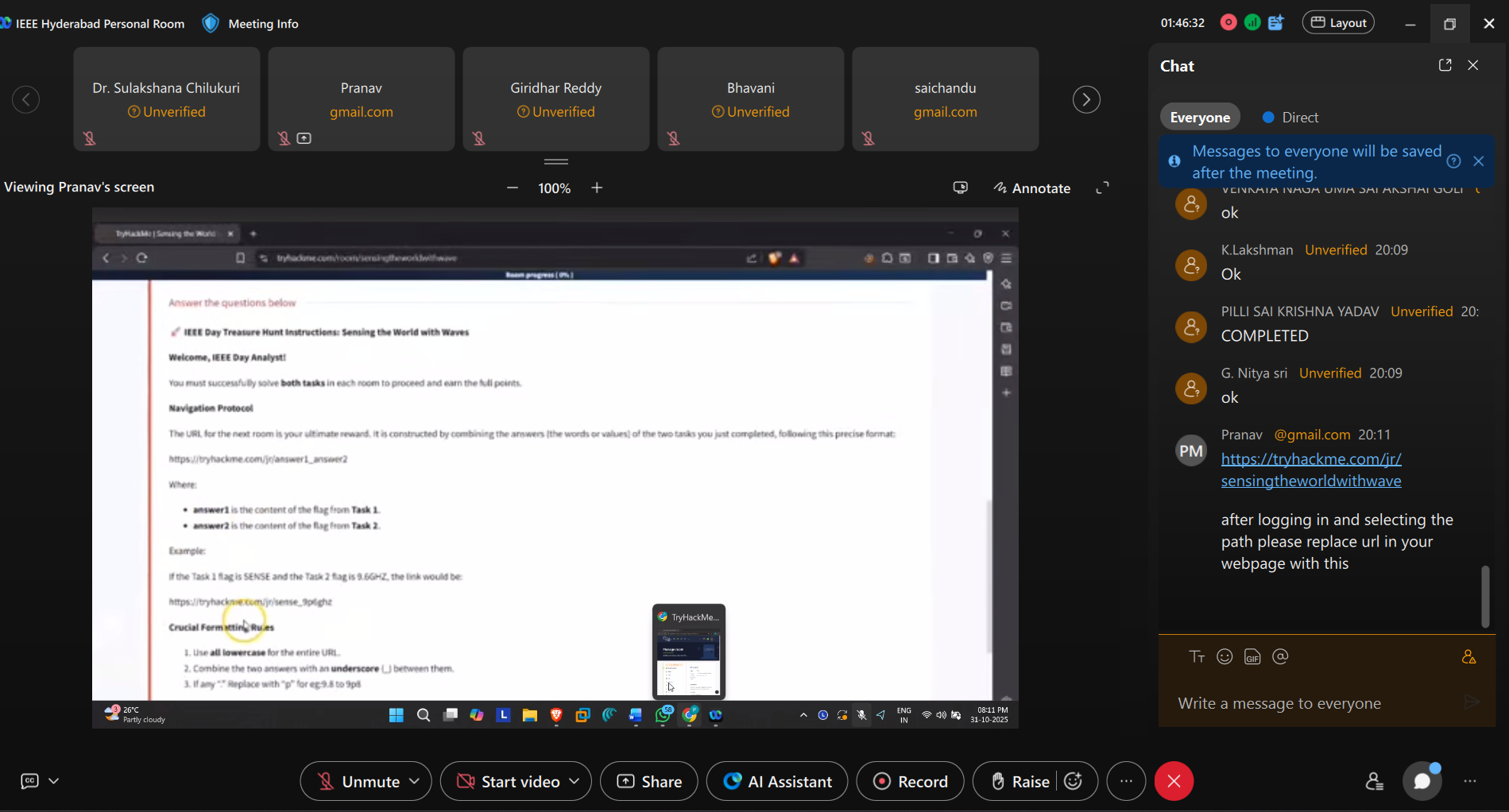
Task: Open the participants panel icon
Action: (1374, 781)
